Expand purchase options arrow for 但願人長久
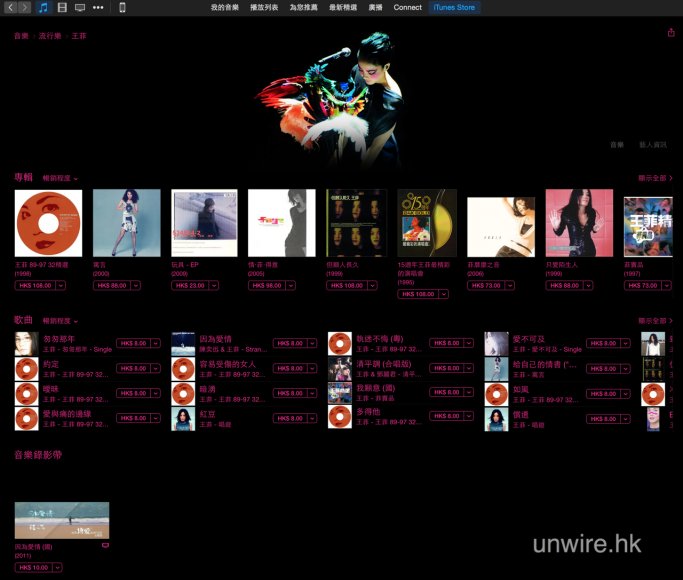 pyautogui.click(x=372, y=286)
